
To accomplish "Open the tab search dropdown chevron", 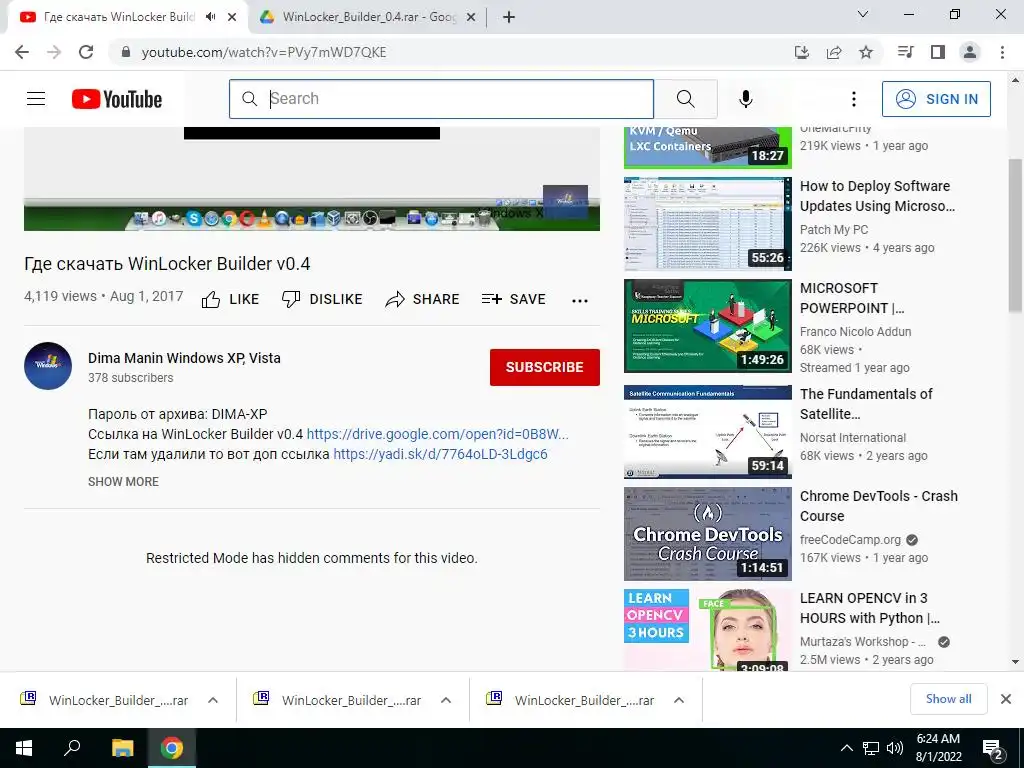I will [863, 14].
